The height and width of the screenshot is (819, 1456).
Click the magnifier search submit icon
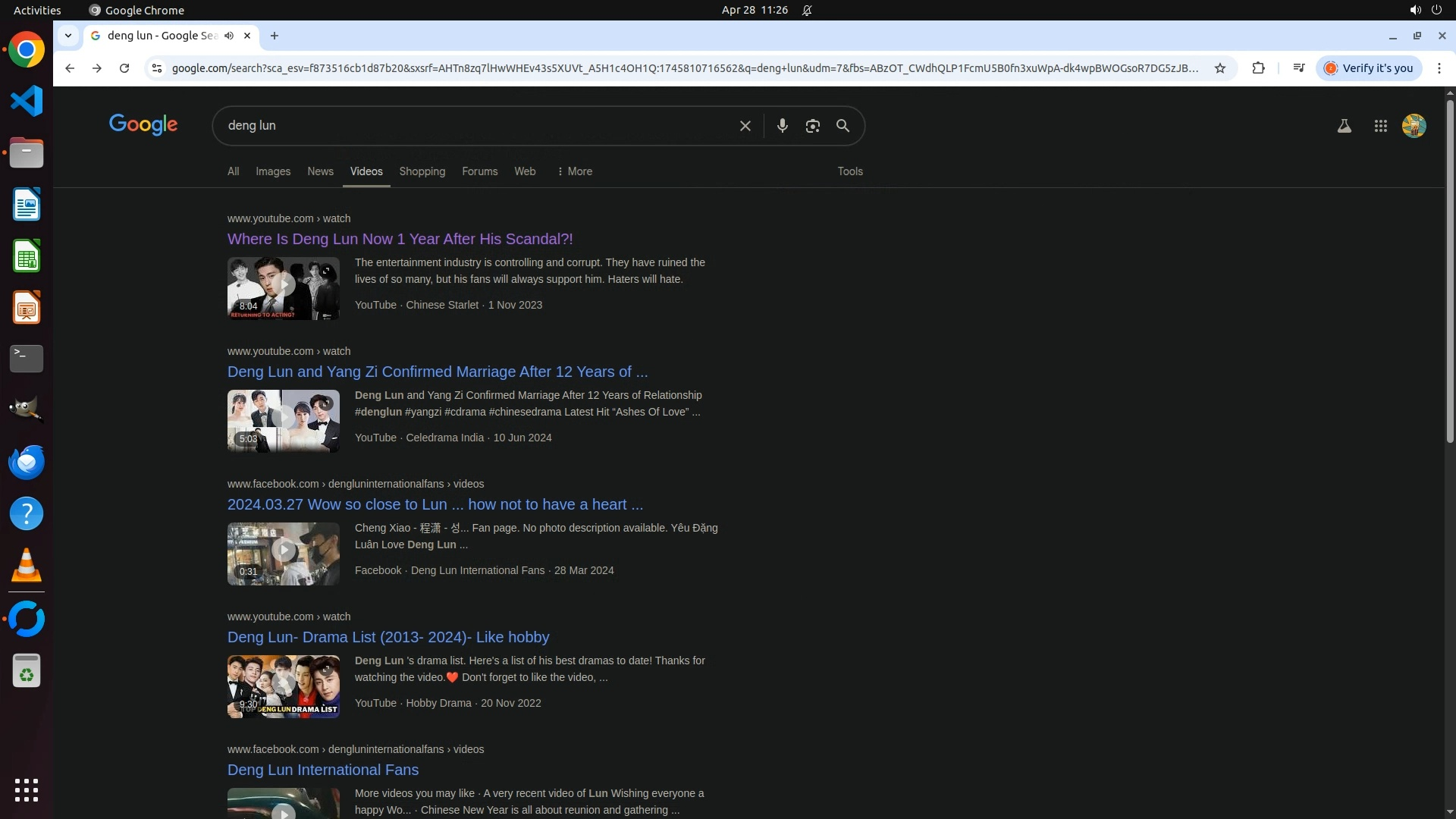click(x=843, y=126)
